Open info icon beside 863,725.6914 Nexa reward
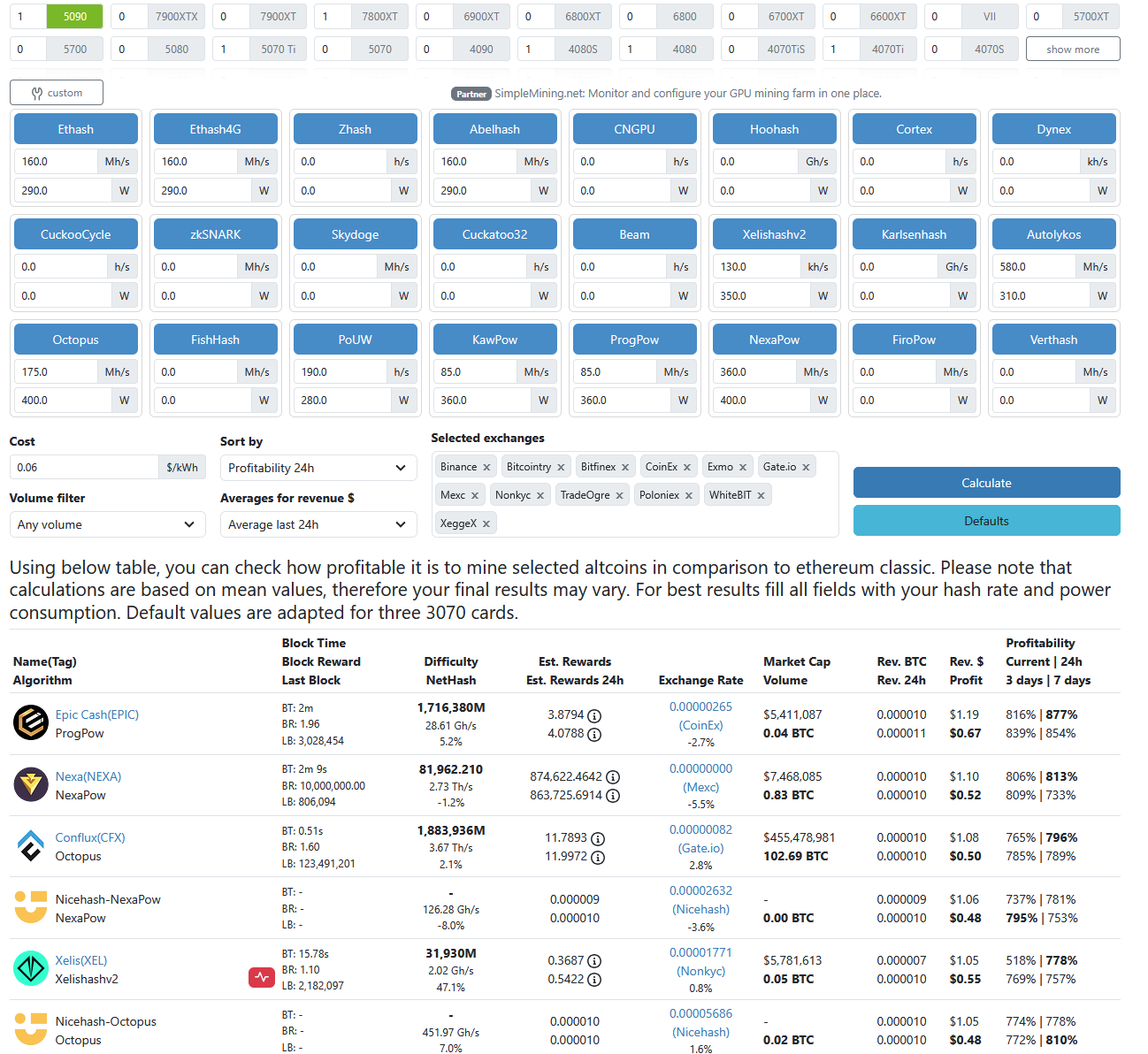 [x=613, y=796]
